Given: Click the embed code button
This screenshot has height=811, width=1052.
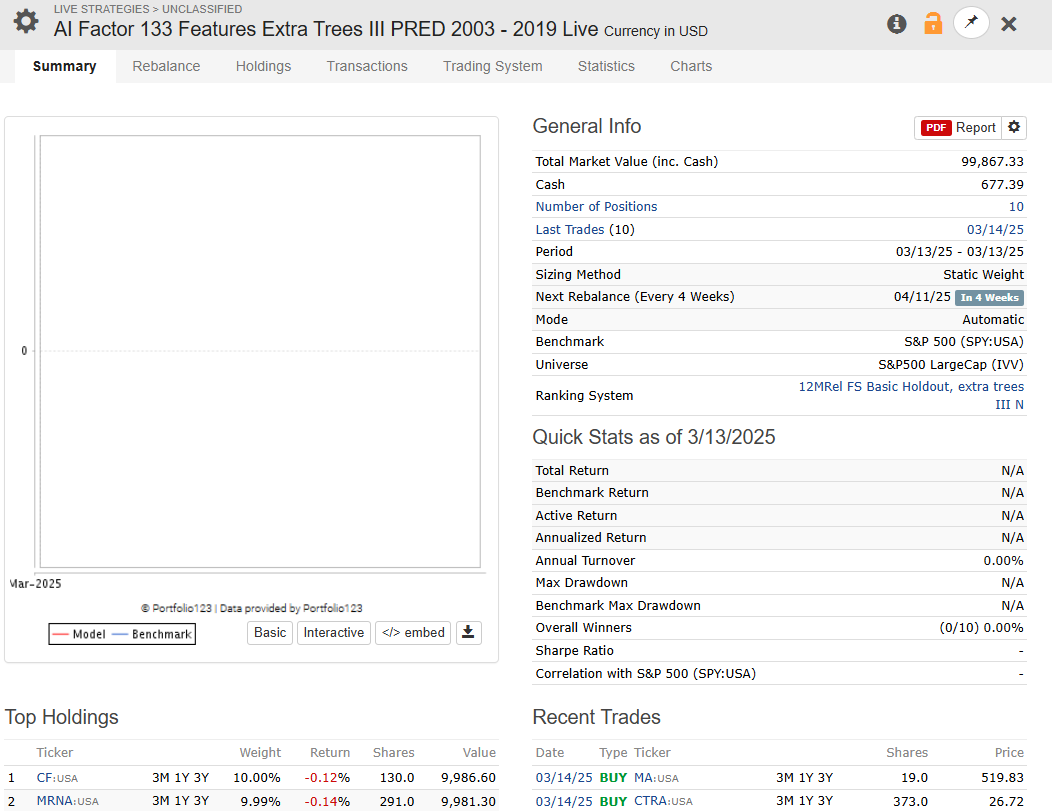Looking at the screenshot, I should point(413,633).
